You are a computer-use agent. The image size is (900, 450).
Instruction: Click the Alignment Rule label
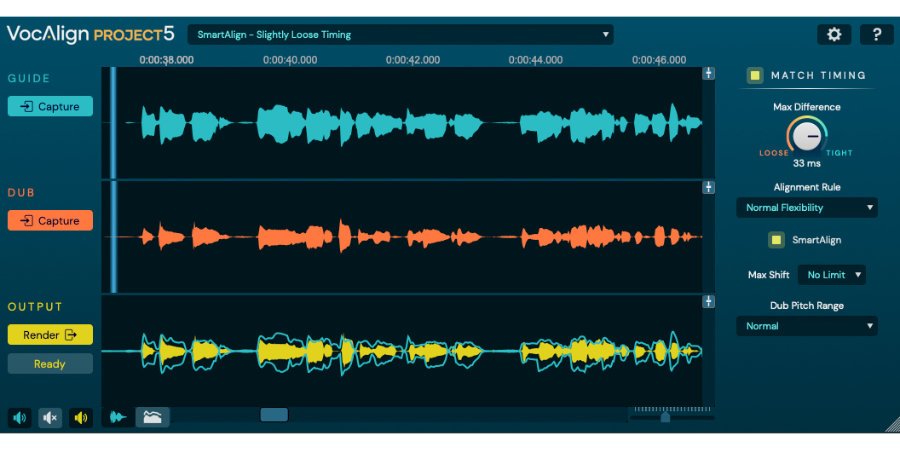click(x=806, y=187)
